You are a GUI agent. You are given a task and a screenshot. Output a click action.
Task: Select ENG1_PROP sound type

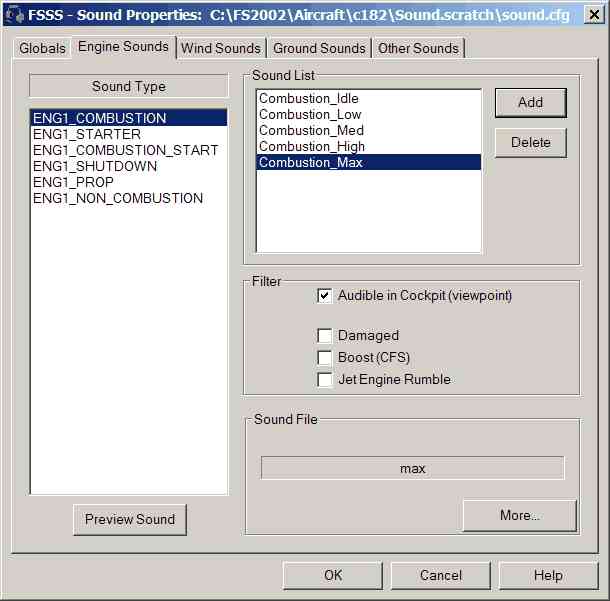tap(129, 182)
